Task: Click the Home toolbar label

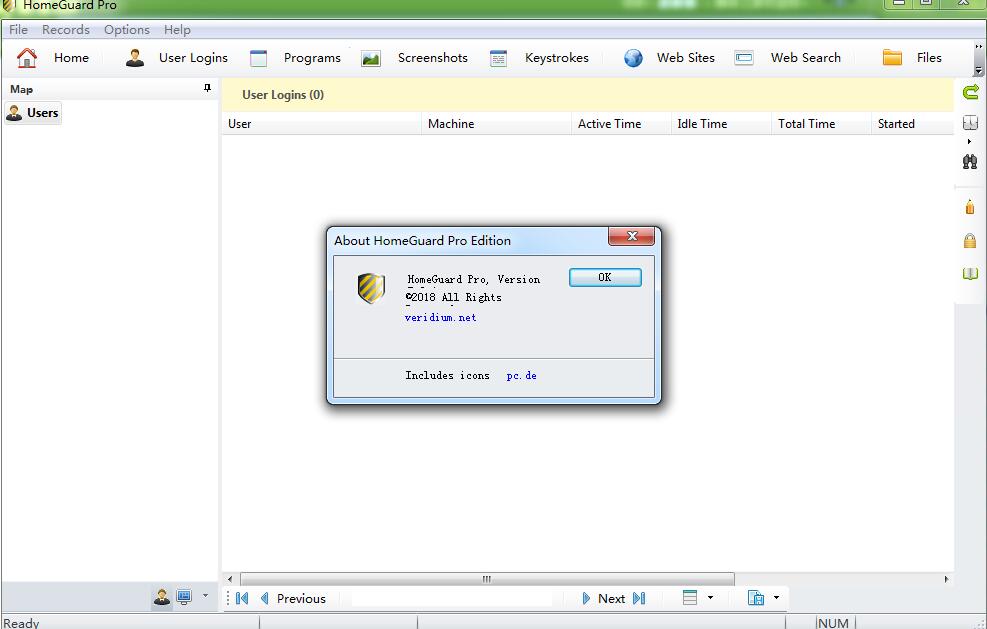Action: [71, 58]
